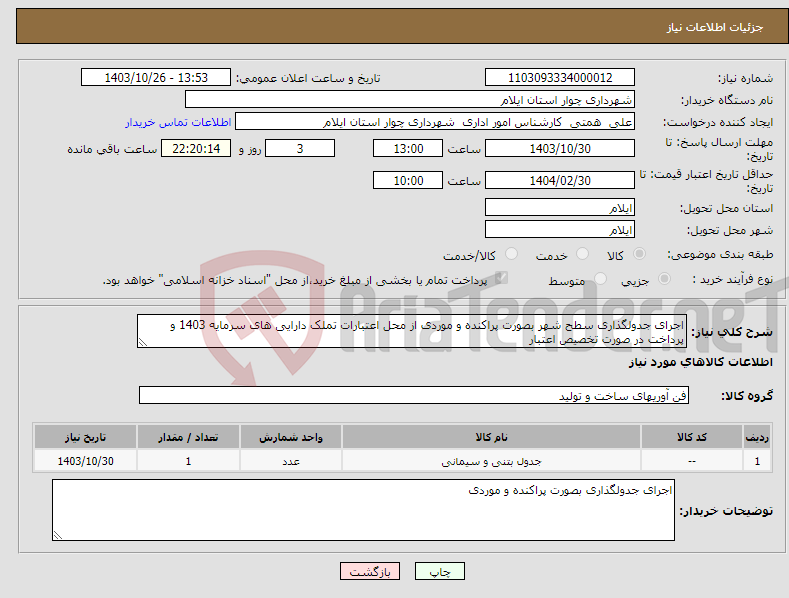Screen dimensions: 789x598
Task: Click the واحد شمارش column header
Action: pos(291,437)
